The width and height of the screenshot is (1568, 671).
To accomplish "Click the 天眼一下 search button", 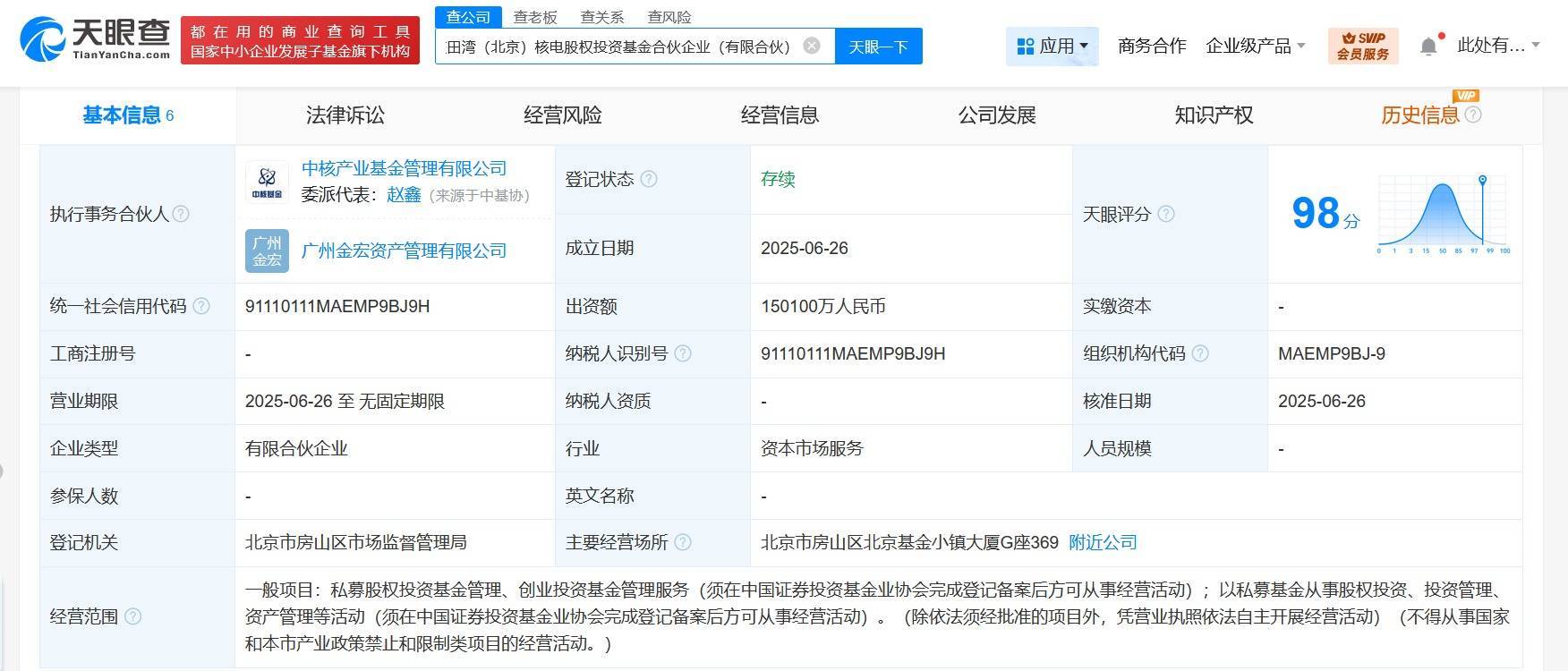I will click(879, 47).
